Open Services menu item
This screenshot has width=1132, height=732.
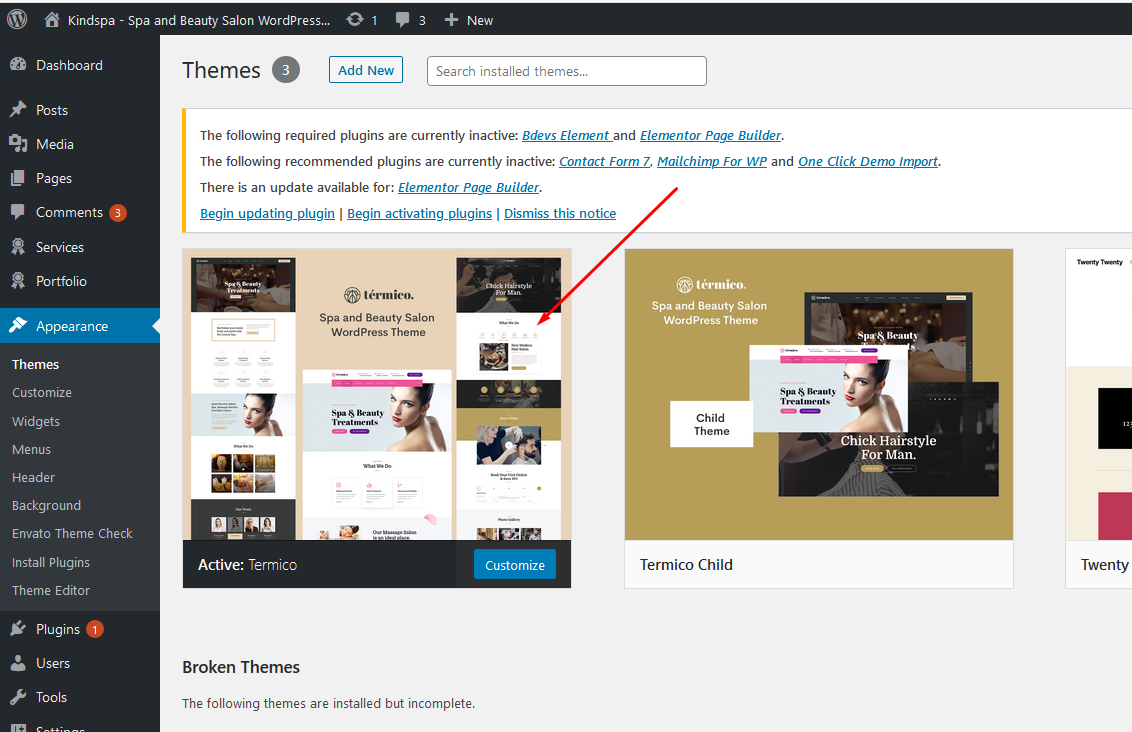[60, 247]
